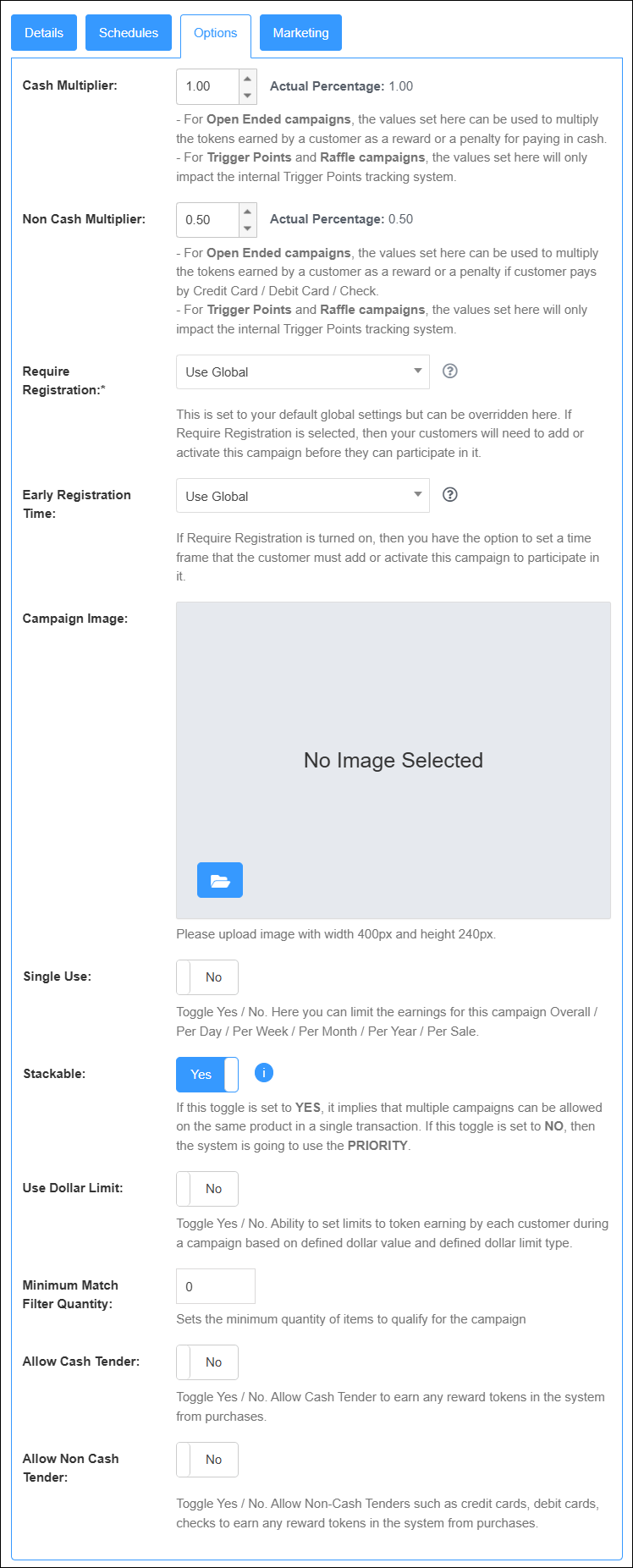This screenshot has height=1568, width=633.
Task: Click the Minimum Match Filter Quantity field
Action: [x=215, y=1286]
